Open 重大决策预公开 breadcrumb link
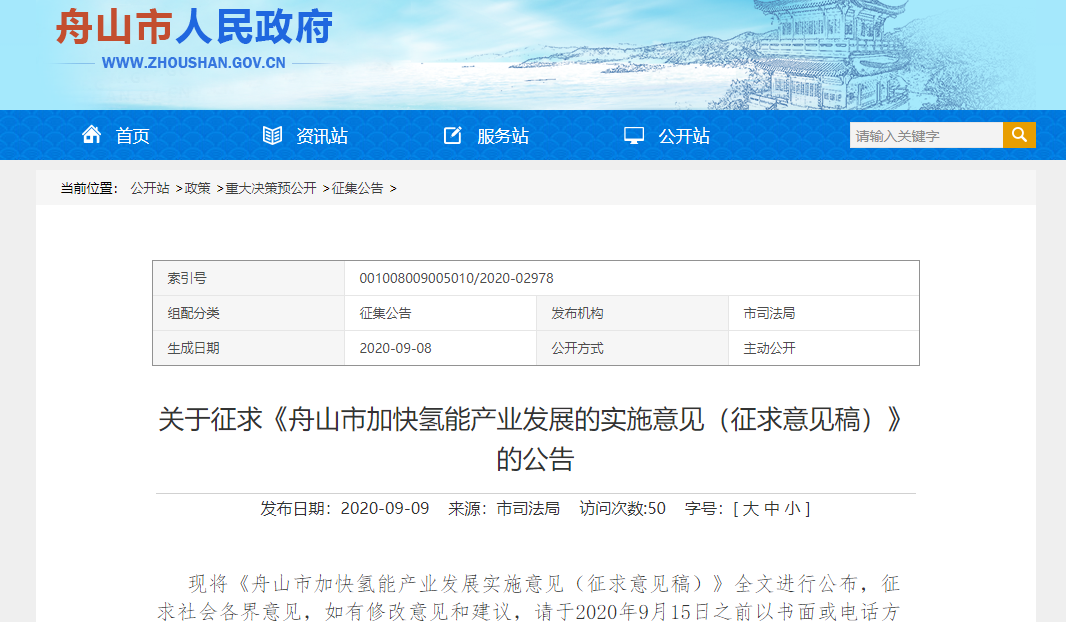 click(270, 188)
